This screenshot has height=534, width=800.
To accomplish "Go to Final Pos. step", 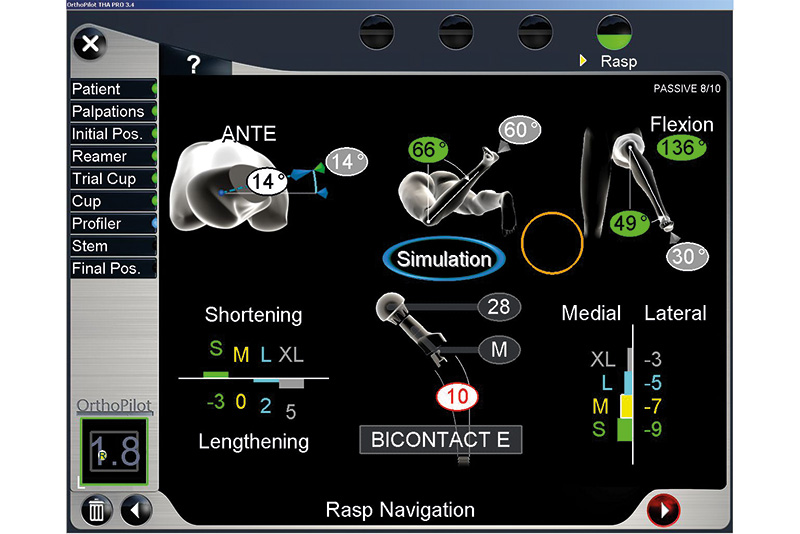I will 113,268.
